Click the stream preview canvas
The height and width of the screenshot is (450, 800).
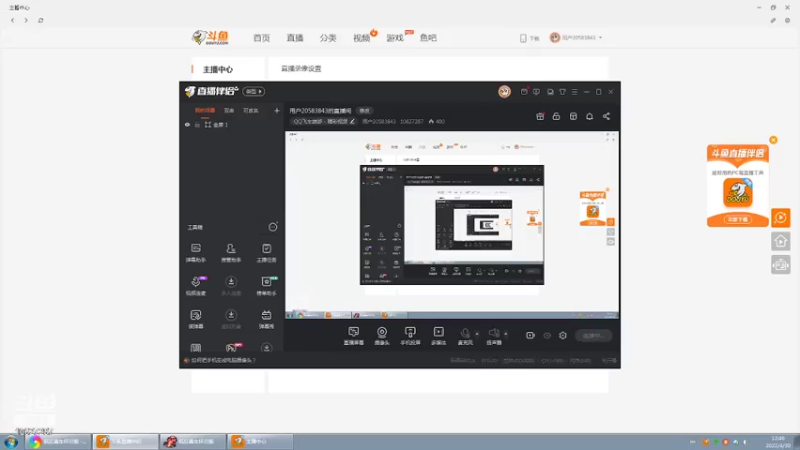[452, 225]
